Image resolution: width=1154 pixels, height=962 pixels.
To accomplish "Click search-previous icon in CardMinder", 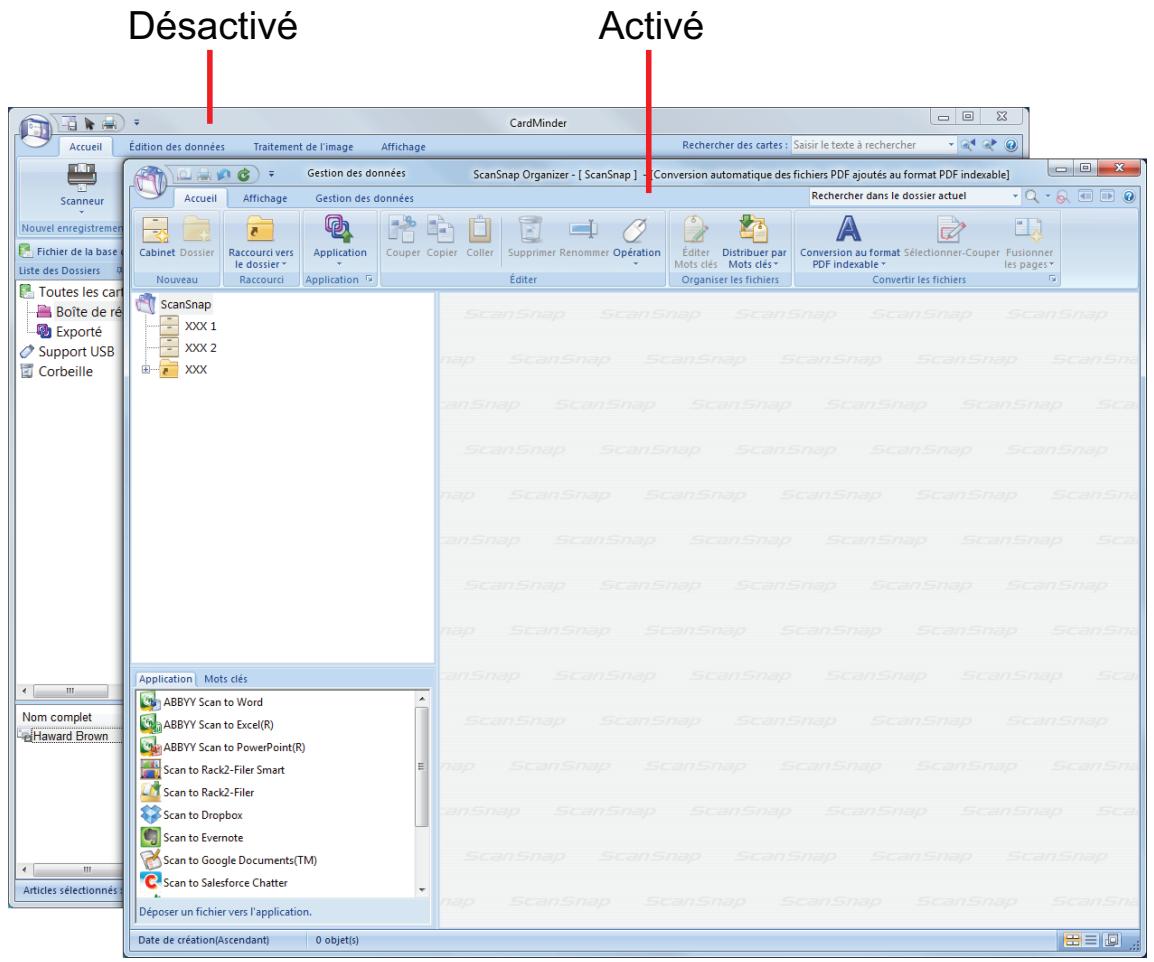I will coord(969,145).
